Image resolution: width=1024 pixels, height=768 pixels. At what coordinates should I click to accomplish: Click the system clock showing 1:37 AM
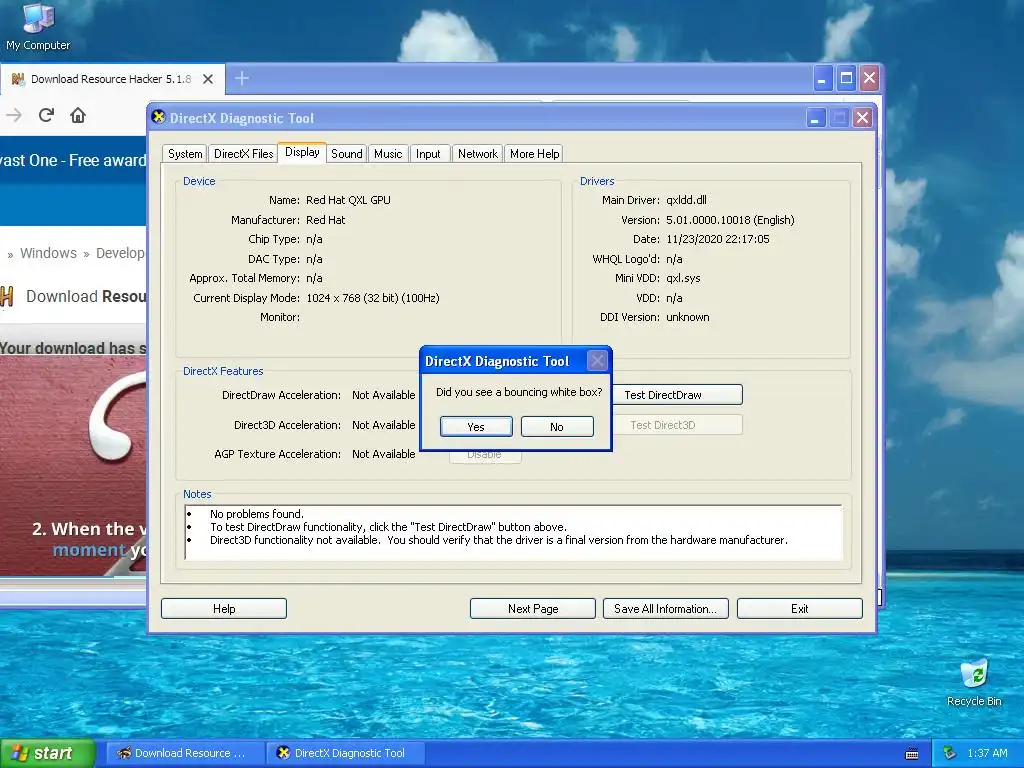click(x=987, y=753)
